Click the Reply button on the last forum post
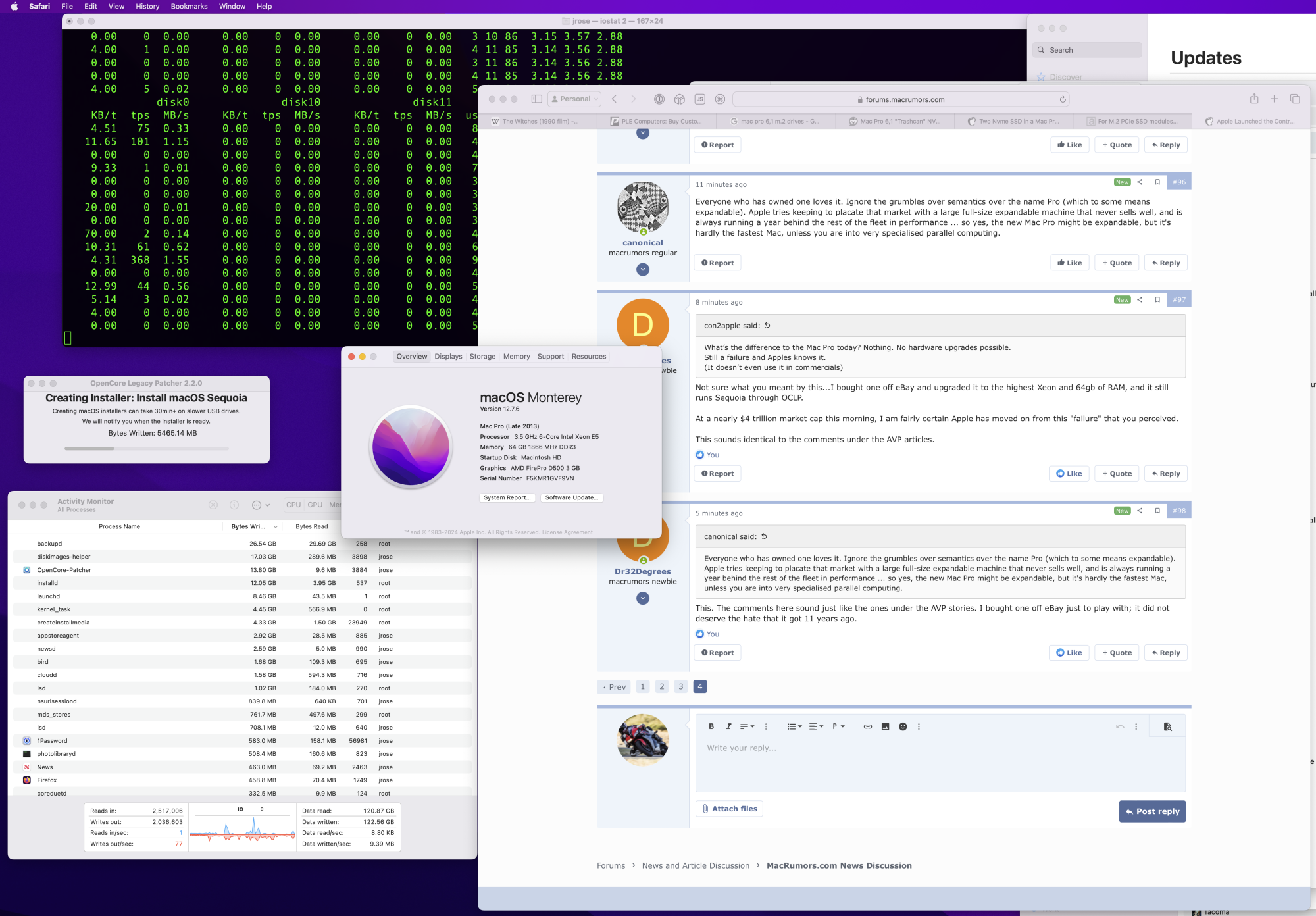1316x916 pixels. 1167,652
